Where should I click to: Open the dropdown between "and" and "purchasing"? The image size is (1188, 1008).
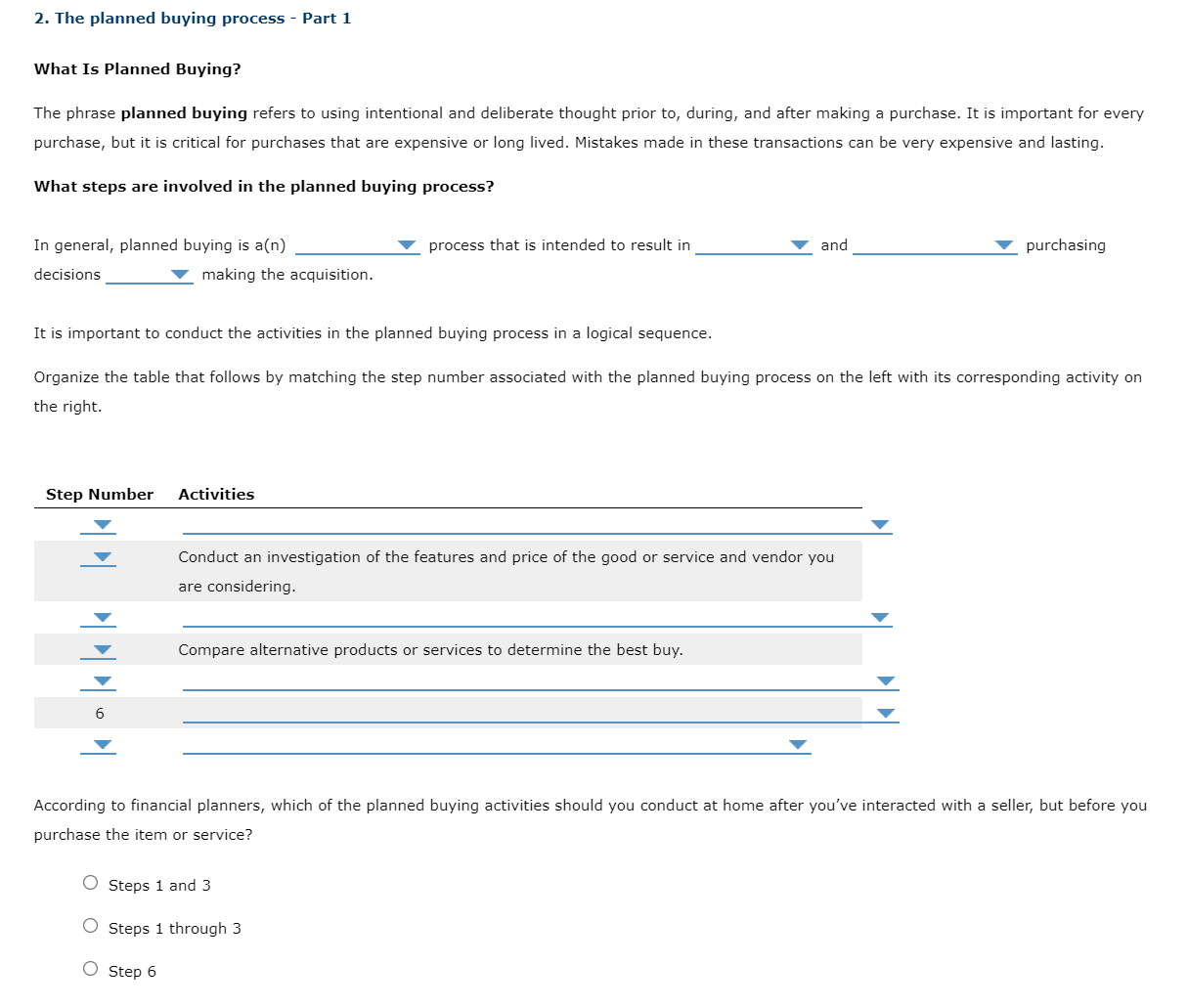coord(1003,245)
